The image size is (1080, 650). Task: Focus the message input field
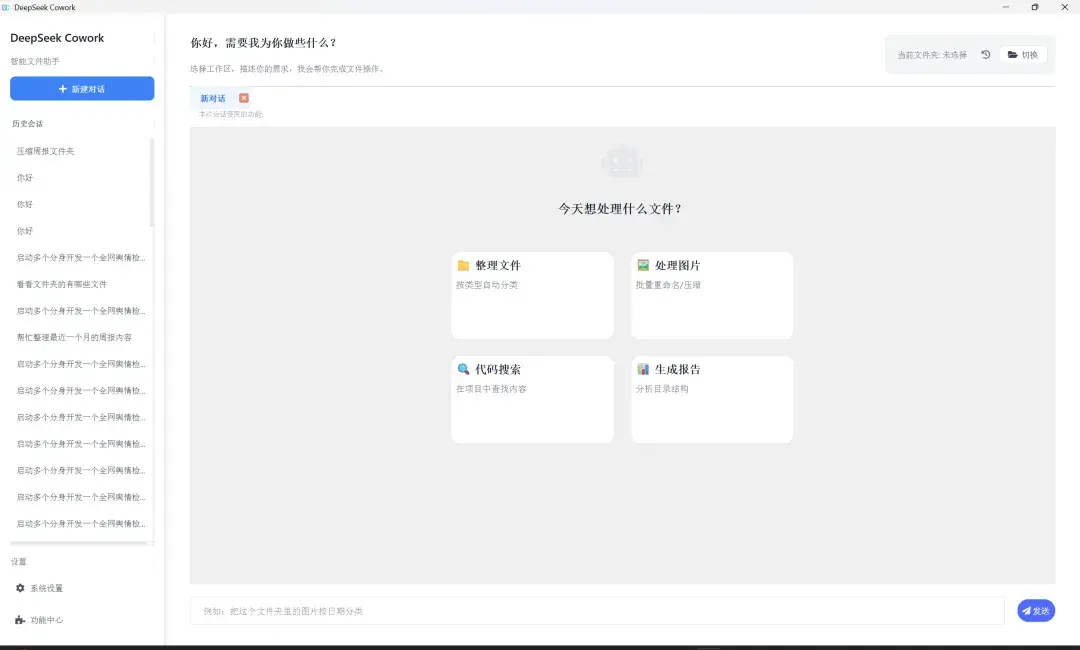point(597,611)
